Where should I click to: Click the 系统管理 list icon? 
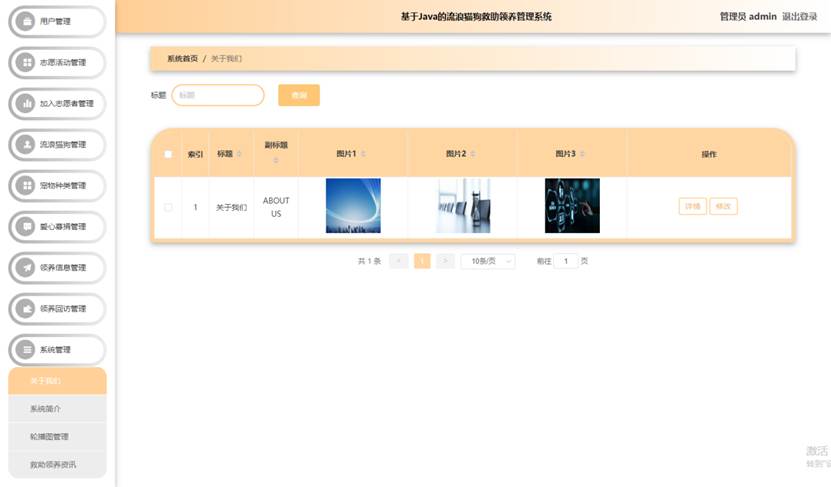tap(25, 350)
